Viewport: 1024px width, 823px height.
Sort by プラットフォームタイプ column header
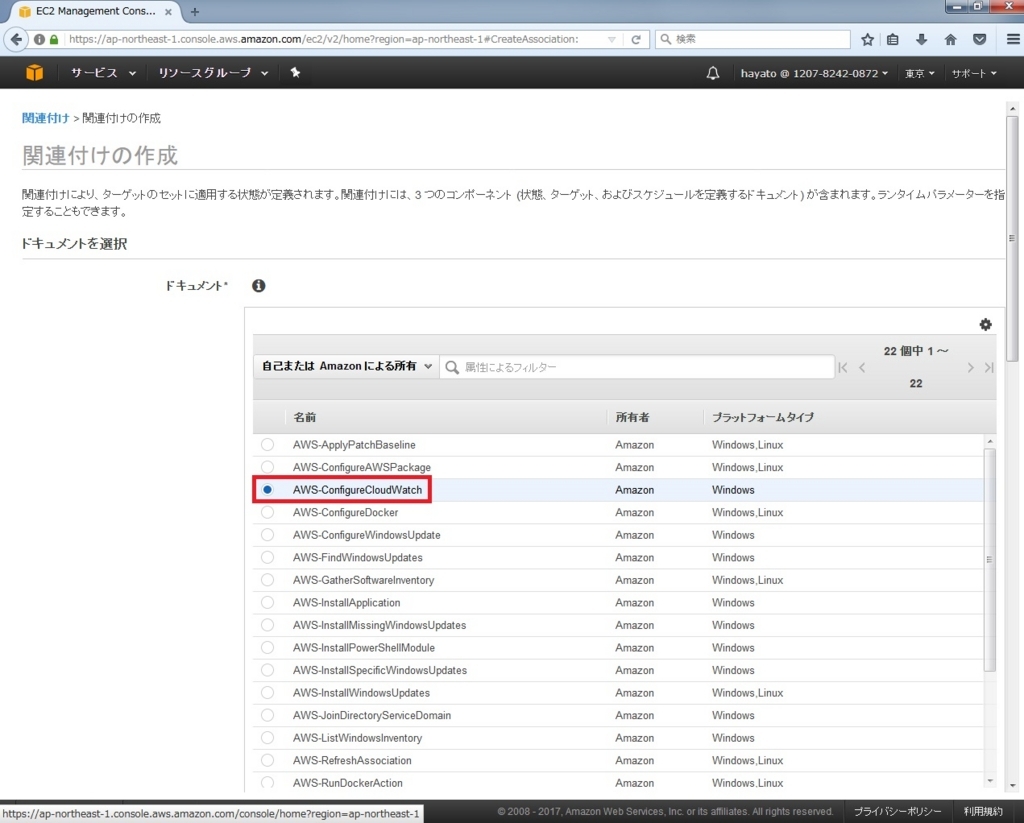click(763, 417)
